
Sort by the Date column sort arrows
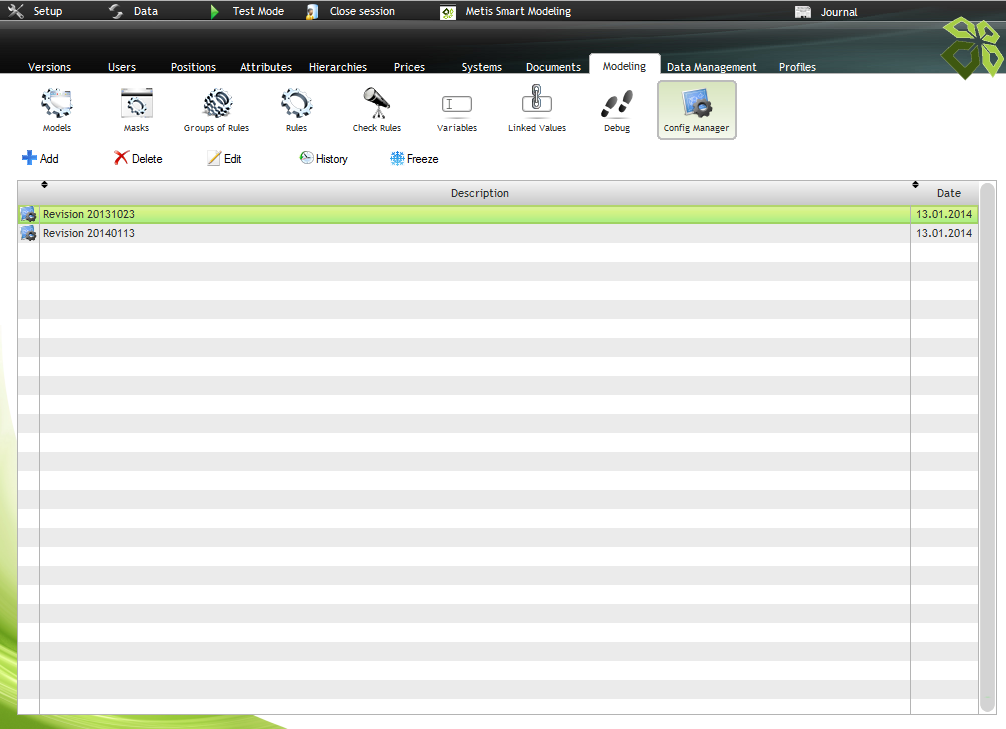(x=916, y=185)
